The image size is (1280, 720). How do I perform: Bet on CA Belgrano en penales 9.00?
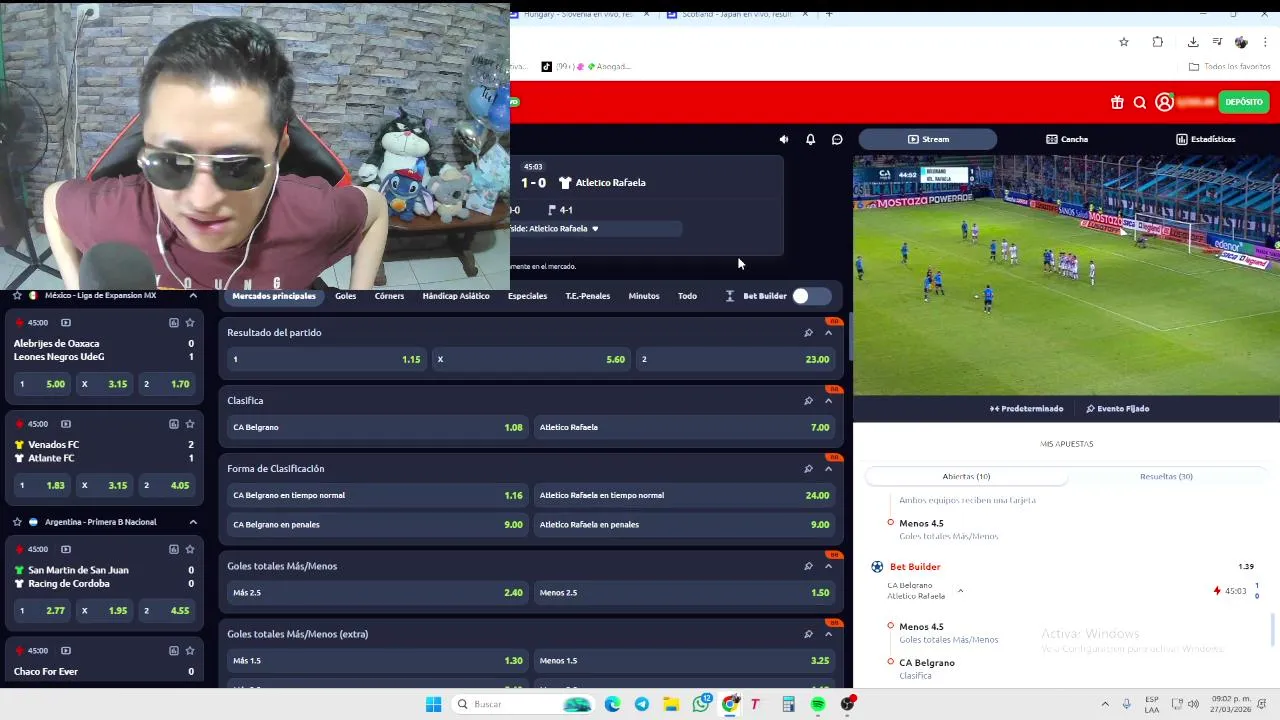(x=378, y=524)
